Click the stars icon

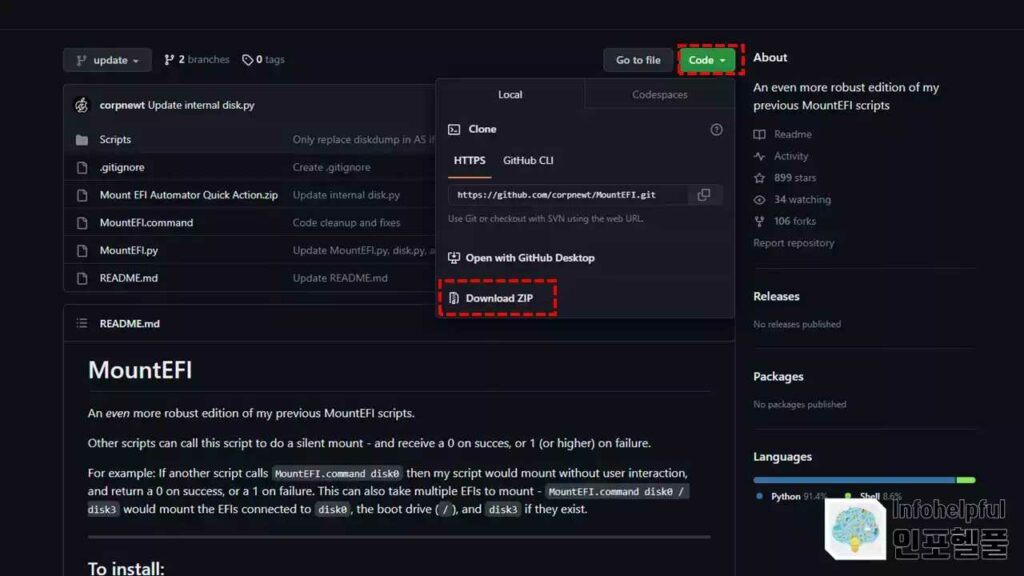760,178
